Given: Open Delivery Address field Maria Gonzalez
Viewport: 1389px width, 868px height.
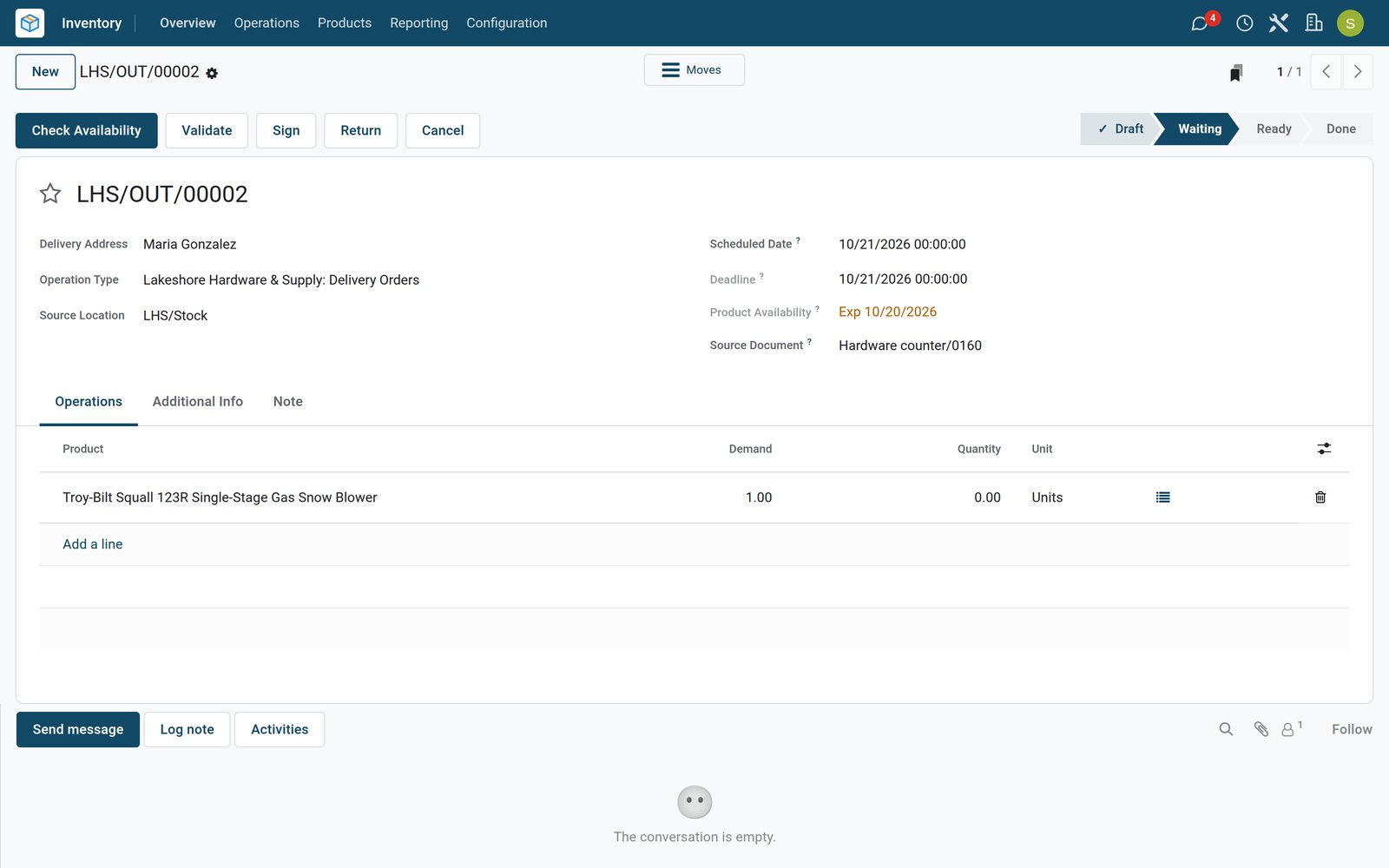Looking at the screenshot, I should tap(190, 245).
